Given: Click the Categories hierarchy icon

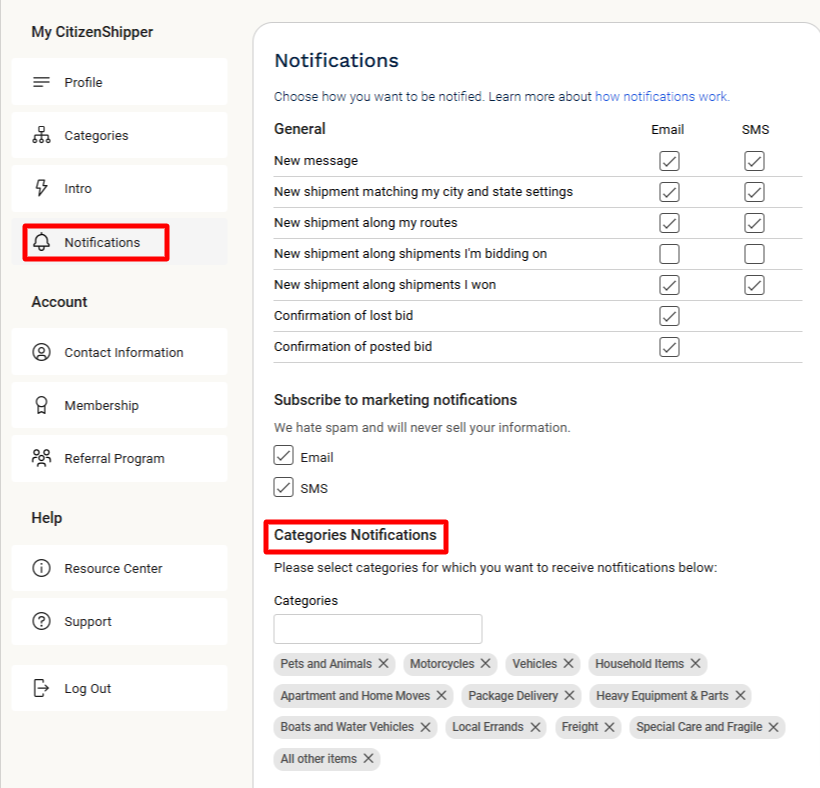Looking at the screenshot, I should click(x=41, y=136).
